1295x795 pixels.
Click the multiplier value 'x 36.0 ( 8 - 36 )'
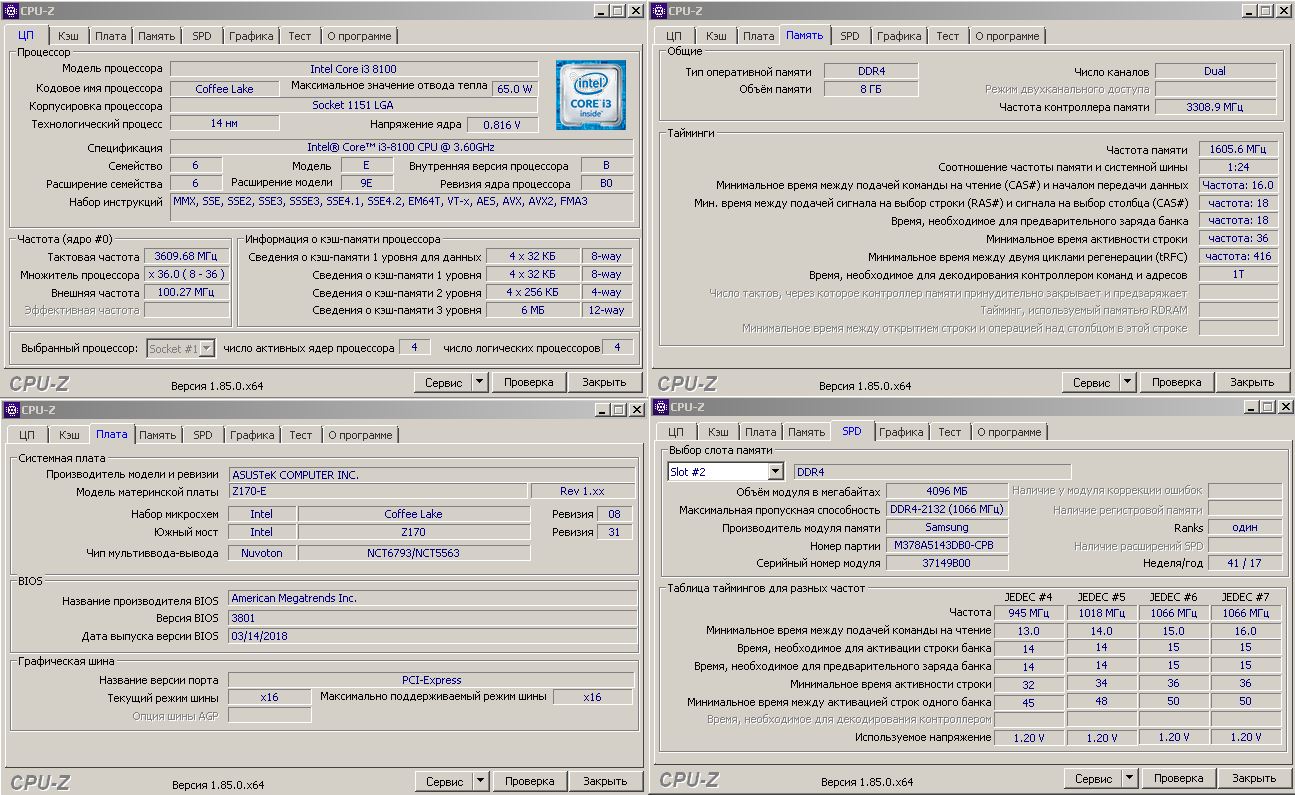[x=186, y=275]
